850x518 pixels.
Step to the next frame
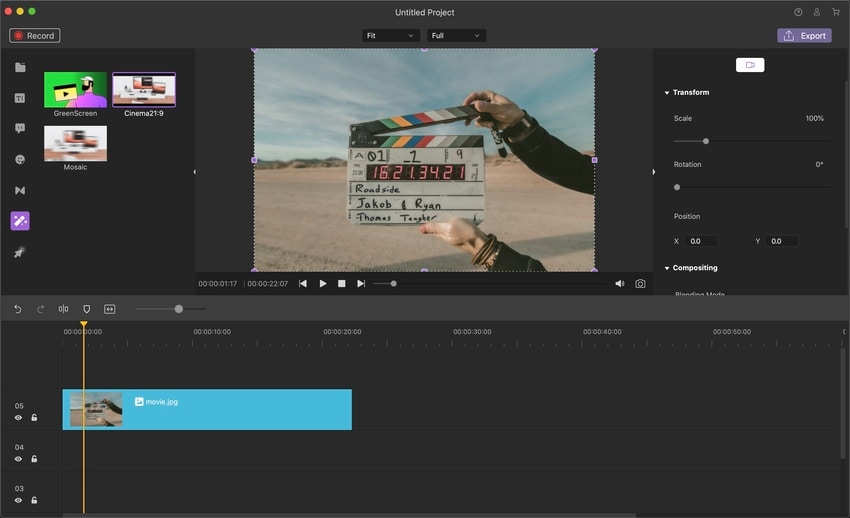(x=361, y=283)
